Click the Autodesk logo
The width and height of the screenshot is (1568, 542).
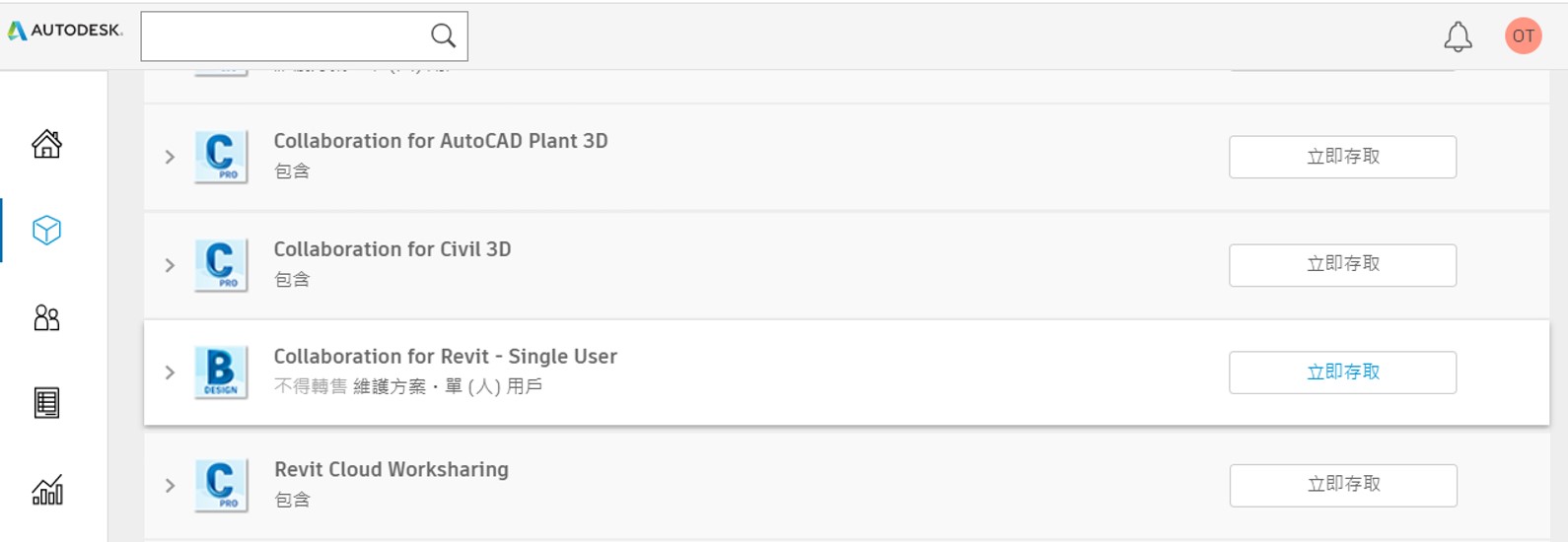(x=65, y=31)
